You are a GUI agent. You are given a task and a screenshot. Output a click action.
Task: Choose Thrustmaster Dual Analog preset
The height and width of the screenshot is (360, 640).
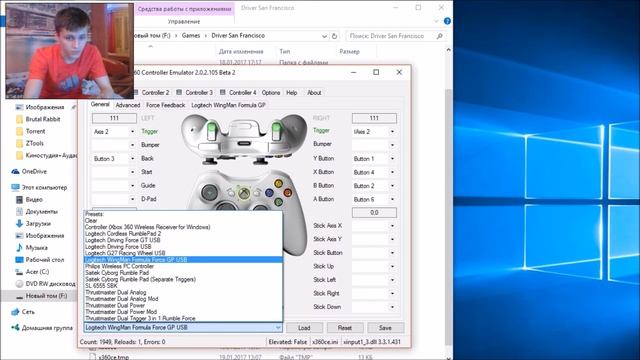coord(183,292)
